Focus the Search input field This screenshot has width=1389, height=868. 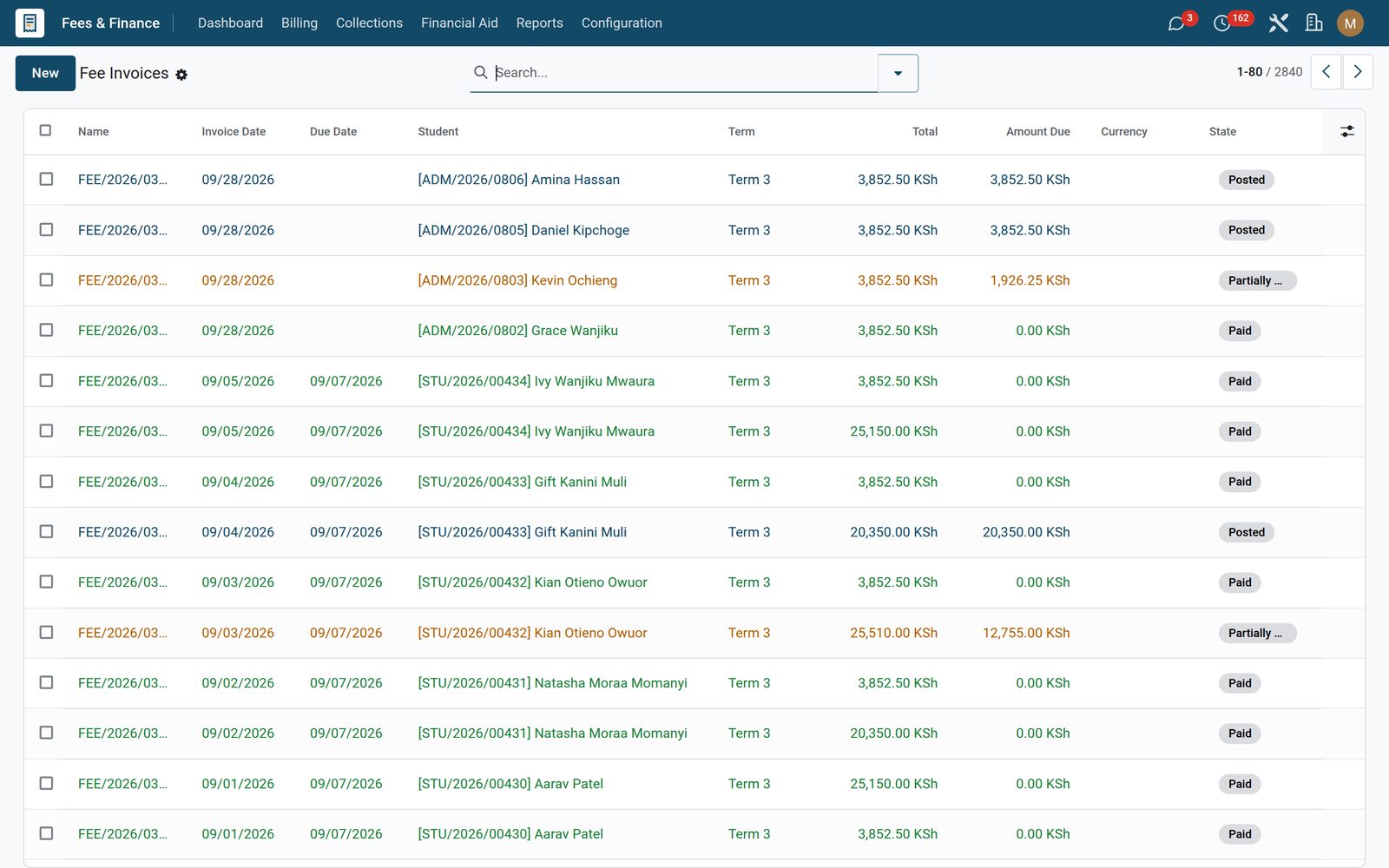tap(686, 73)
